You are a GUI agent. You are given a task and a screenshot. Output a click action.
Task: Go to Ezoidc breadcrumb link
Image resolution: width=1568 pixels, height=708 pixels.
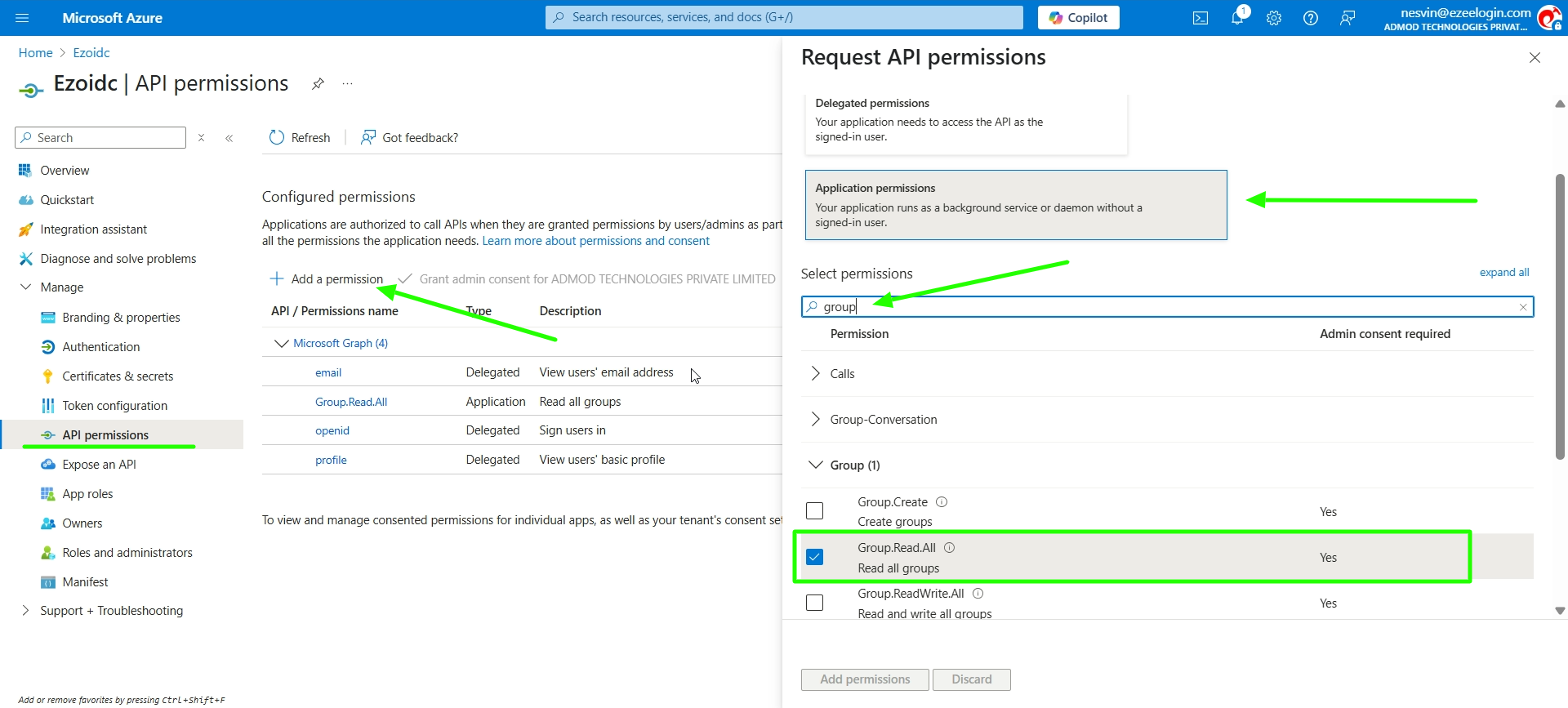[x=91, y=52]
